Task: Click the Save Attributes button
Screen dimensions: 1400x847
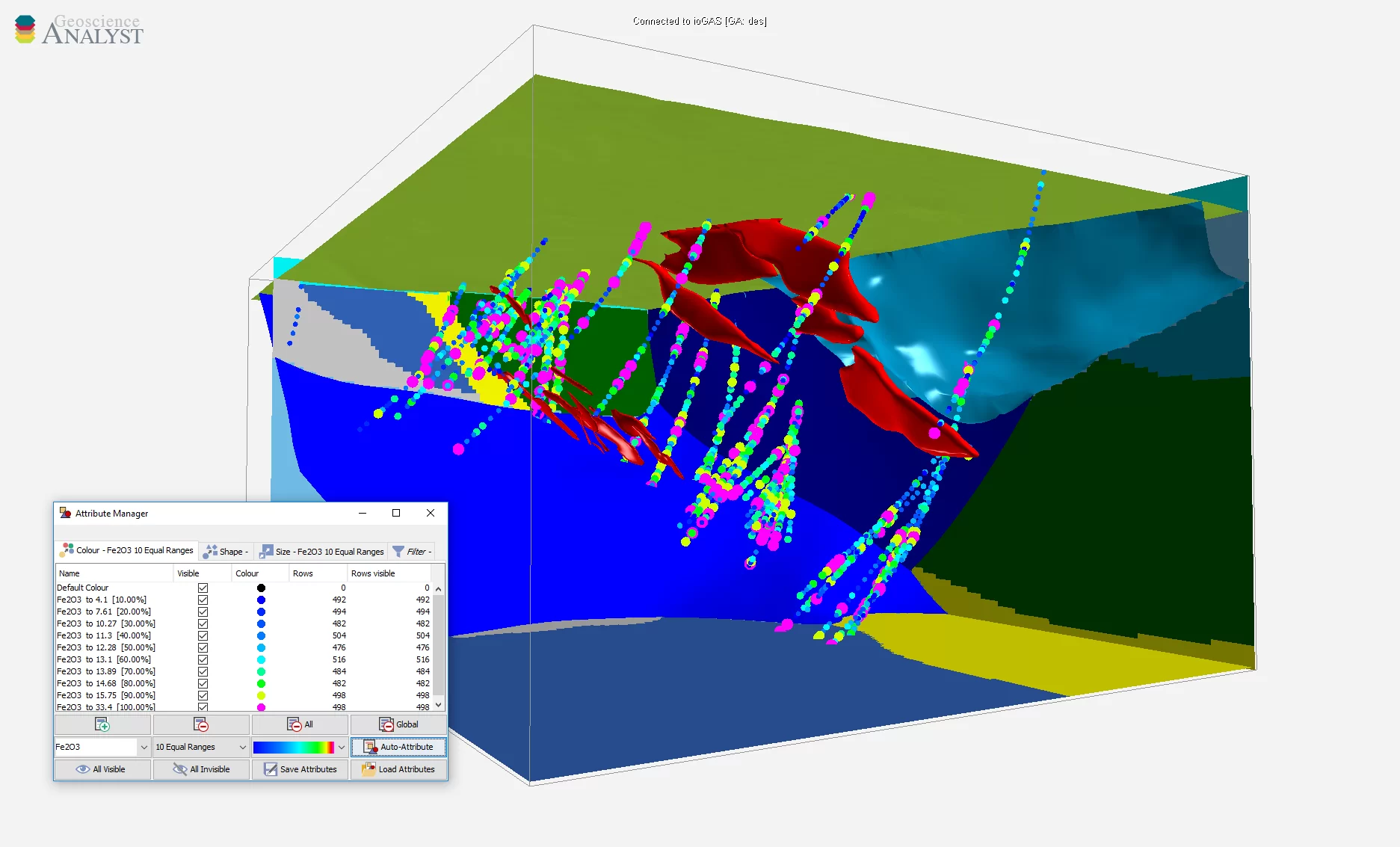Action: [300, 769]
